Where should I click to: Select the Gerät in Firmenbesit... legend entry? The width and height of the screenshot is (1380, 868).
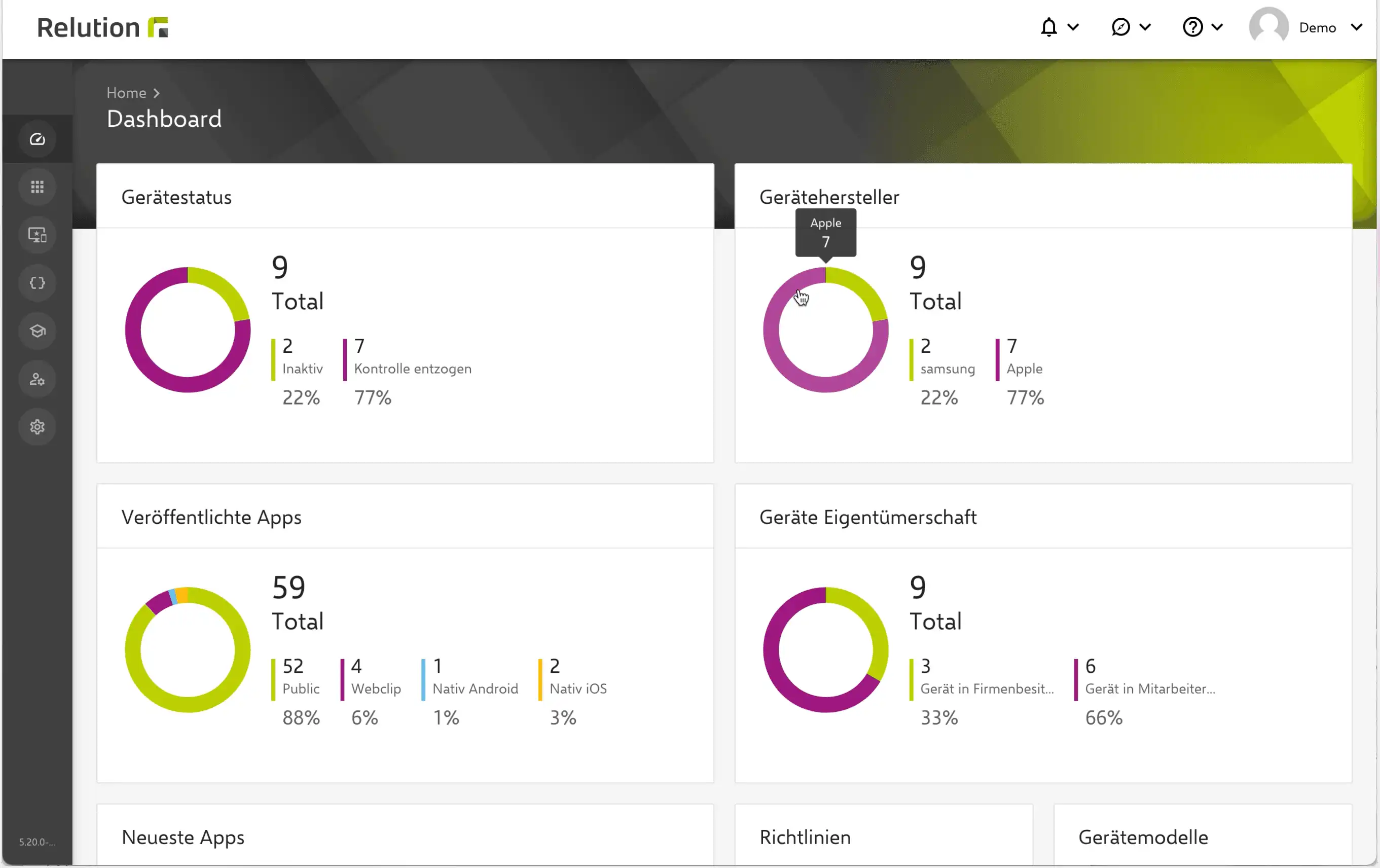click(982, 692)
